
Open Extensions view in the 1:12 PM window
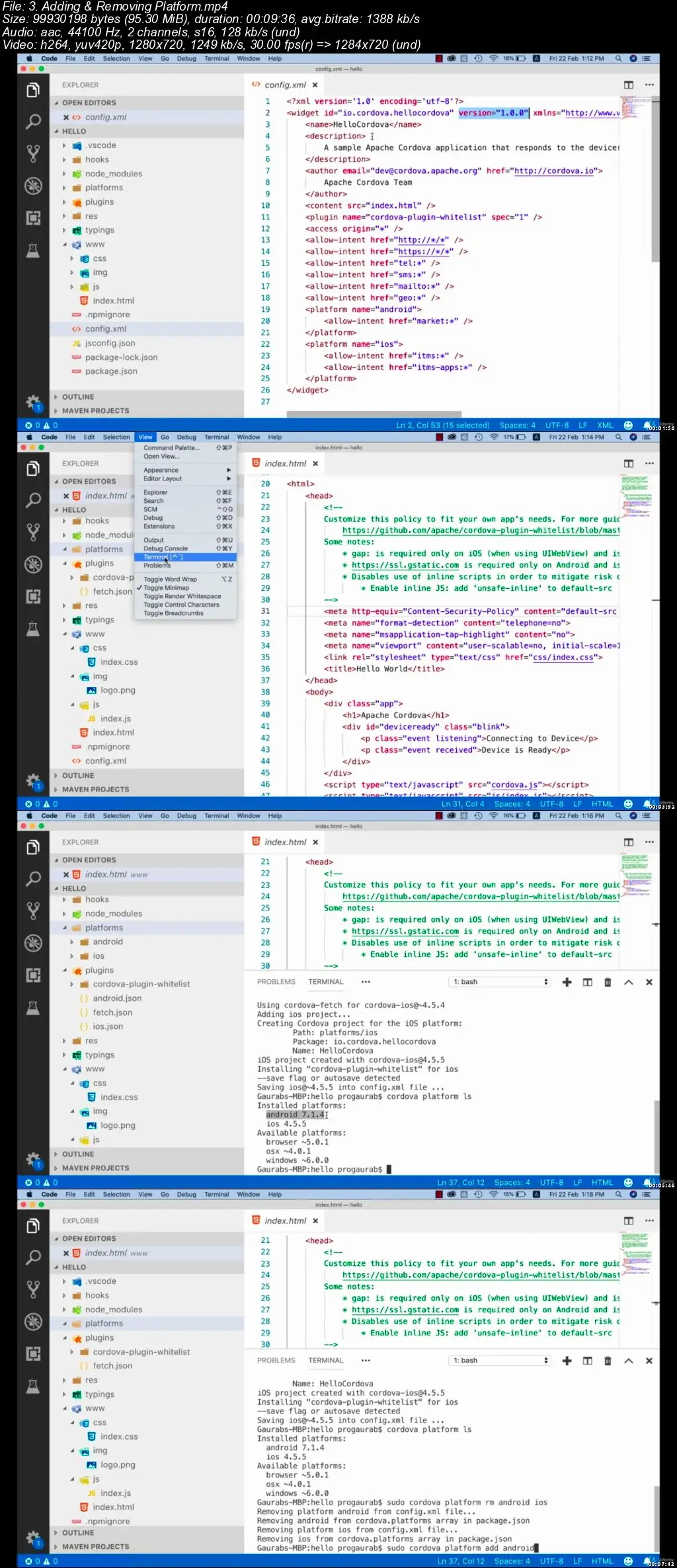point(33,218)
